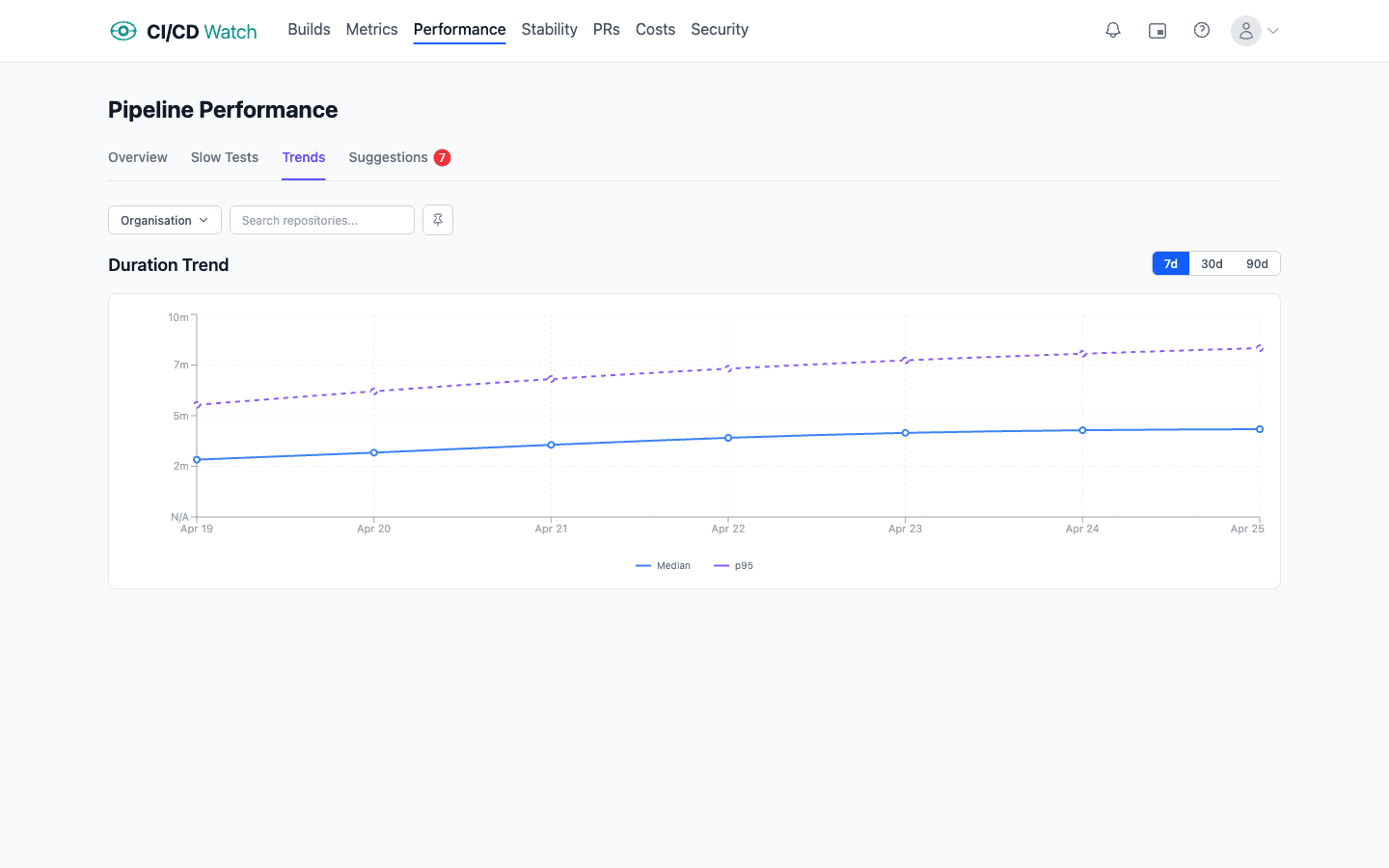Expand the account menu chevron
The image size is (1389, 868).
(x=1272, y=30)
